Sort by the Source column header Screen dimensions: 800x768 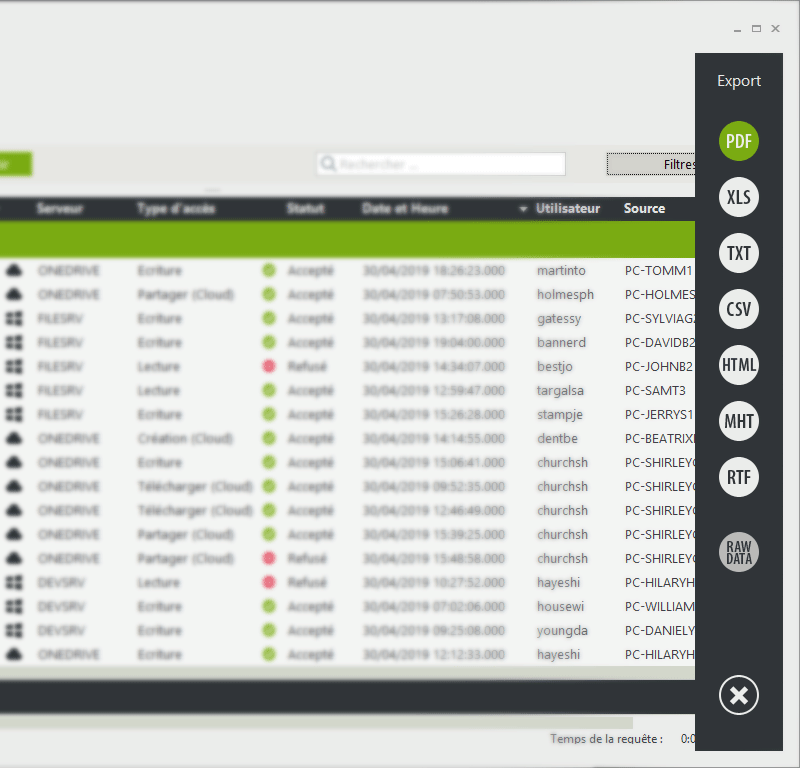[644, 209]
